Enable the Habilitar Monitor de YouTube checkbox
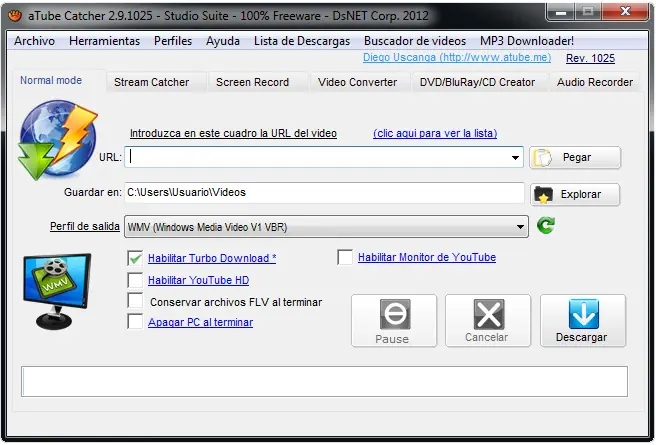 pyautogui.click(x=345, y=257)
